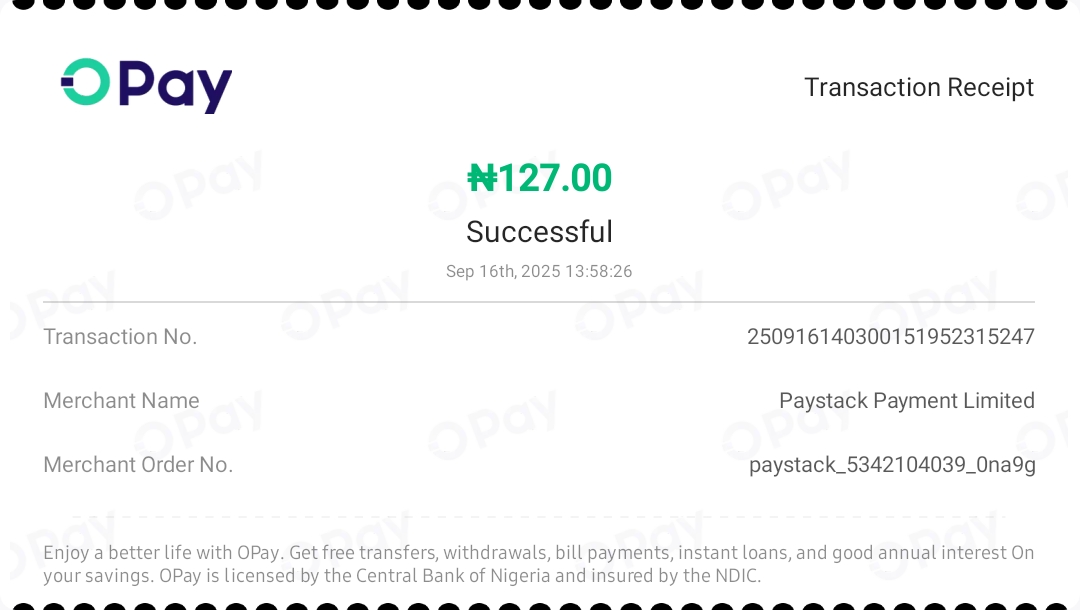This screenshot has width=1080, height=610.
Task: Click the ₦127.00 amount figure
Action: point(539,178)
